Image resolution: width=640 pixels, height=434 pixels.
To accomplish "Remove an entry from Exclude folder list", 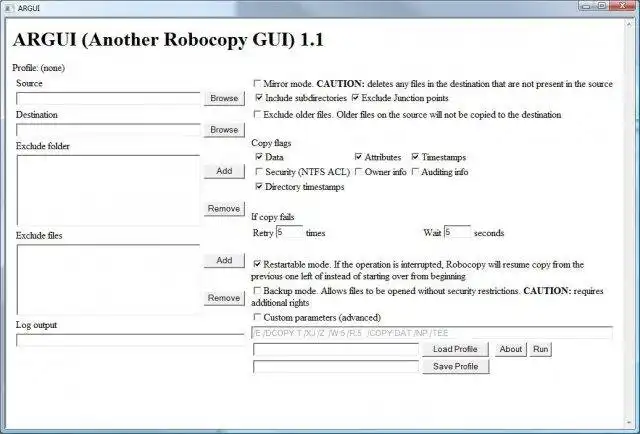I will coord(224,208).
